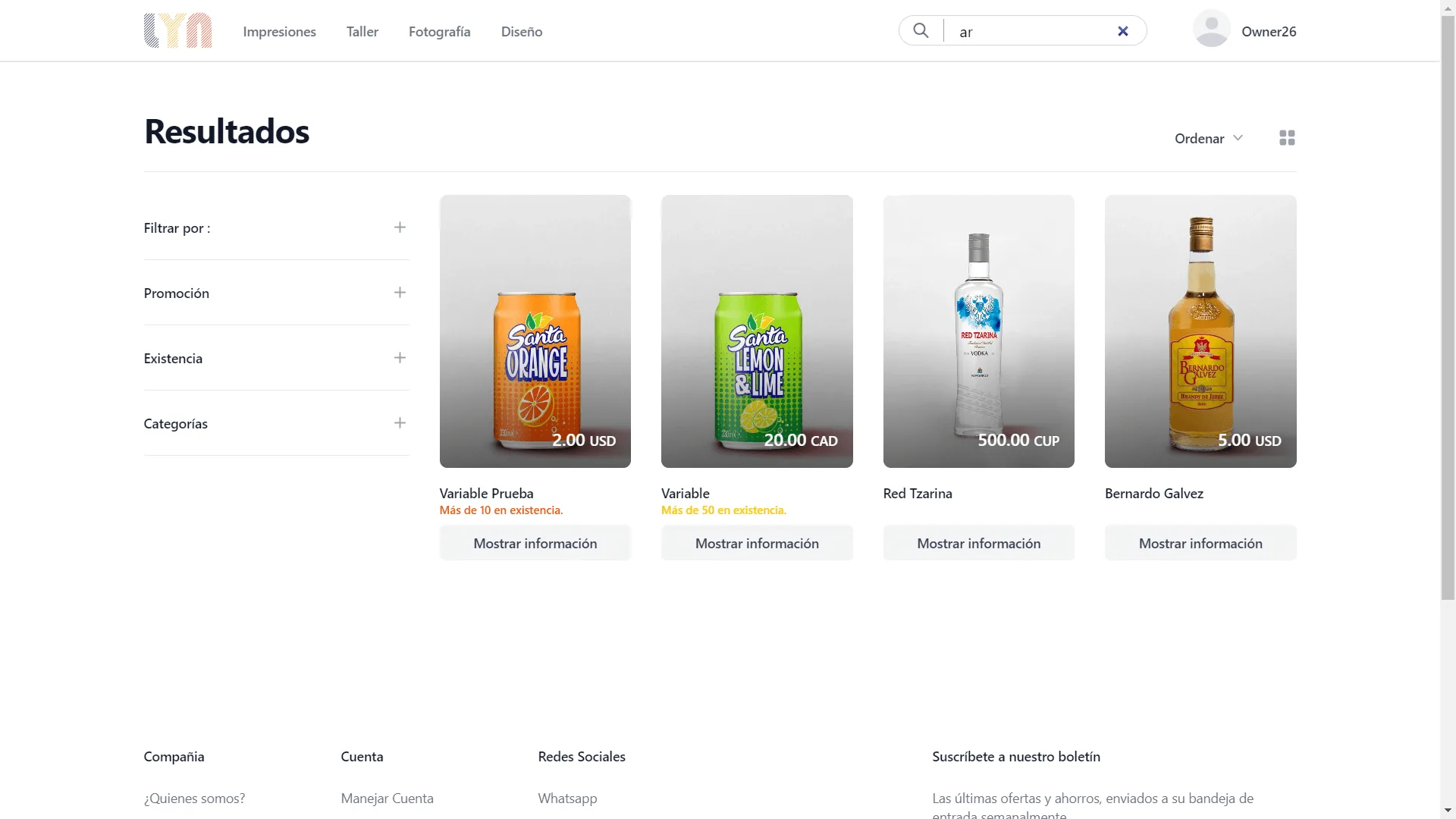The height and width of the screenshot is (819, 1456).
Task: Open the Owner26 user avatar
Action: pos(1211,29)
